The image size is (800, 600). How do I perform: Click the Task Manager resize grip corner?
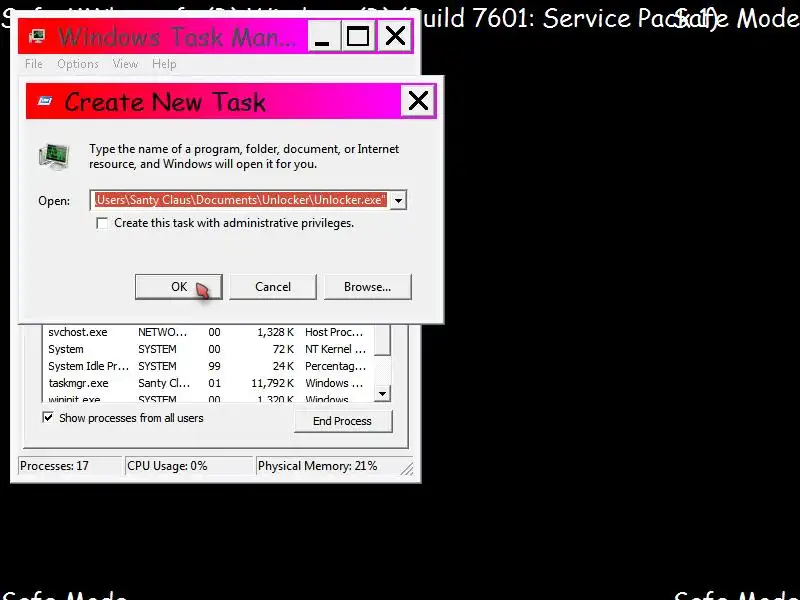[407, 469]
